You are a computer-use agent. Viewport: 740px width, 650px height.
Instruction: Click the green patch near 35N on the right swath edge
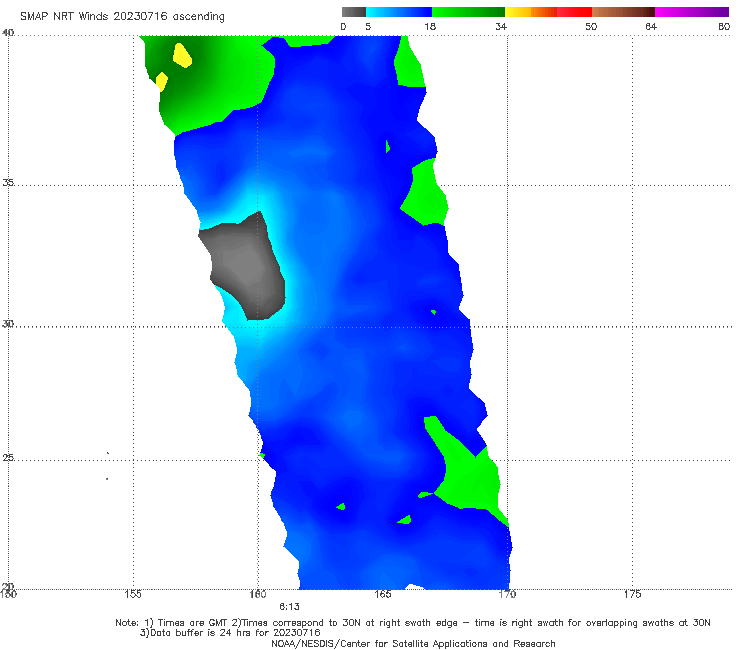(x=425, y=194)
